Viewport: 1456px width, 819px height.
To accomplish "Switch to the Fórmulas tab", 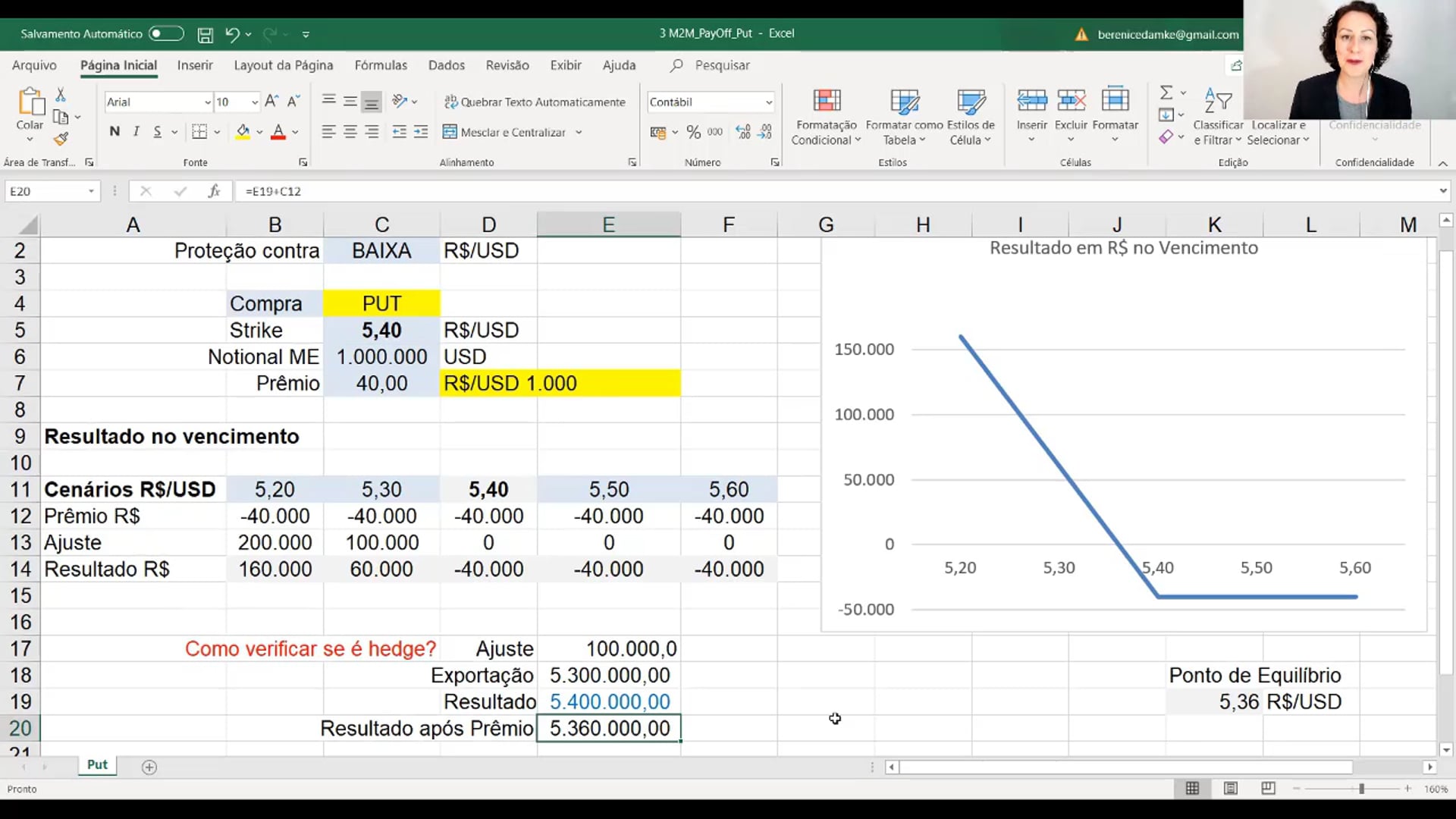I will point(381,65).
